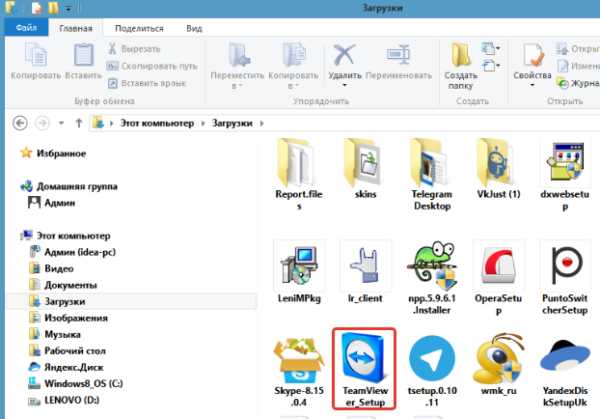Open the Переместить в dropdown
Viewport: 600px width, 419px height.
237,66
